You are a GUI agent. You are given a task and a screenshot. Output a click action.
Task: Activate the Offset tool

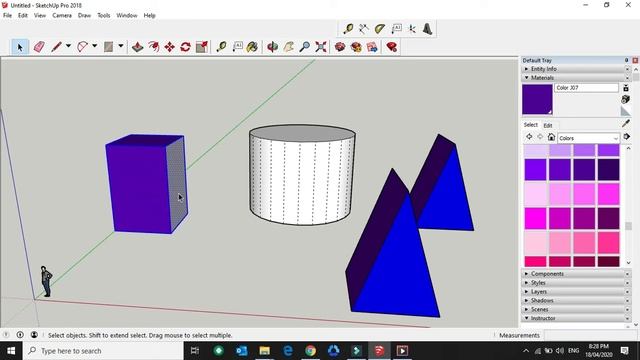(x=154, y=47)
